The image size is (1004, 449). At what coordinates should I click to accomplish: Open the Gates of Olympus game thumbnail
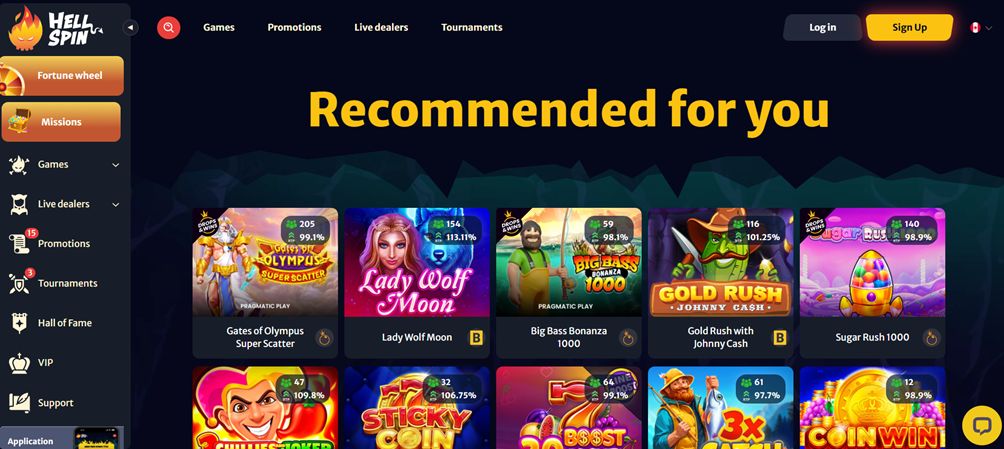pyautogui.click(x=265, y=262)
